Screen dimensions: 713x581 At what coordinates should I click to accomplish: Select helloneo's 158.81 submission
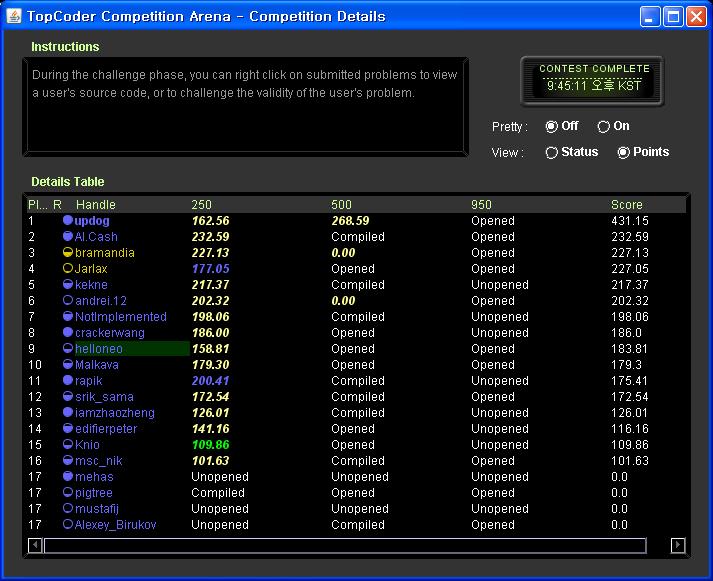pos(211,348)
